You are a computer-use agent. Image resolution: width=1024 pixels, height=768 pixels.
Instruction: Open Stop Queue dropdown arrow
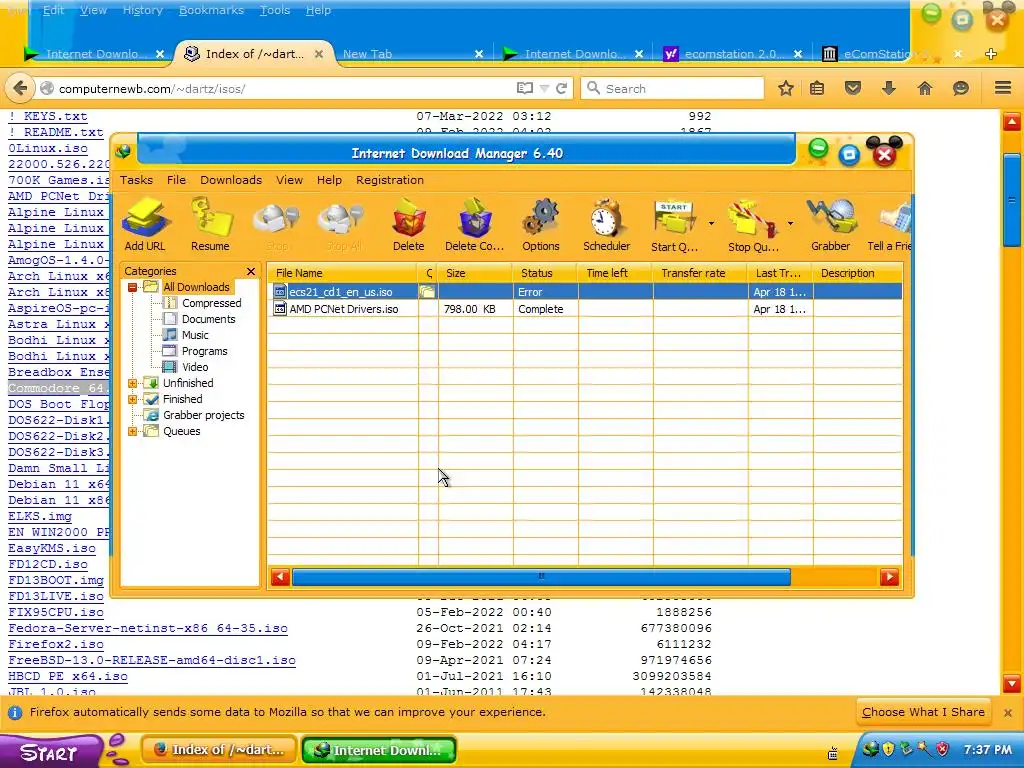click(790, 224)
